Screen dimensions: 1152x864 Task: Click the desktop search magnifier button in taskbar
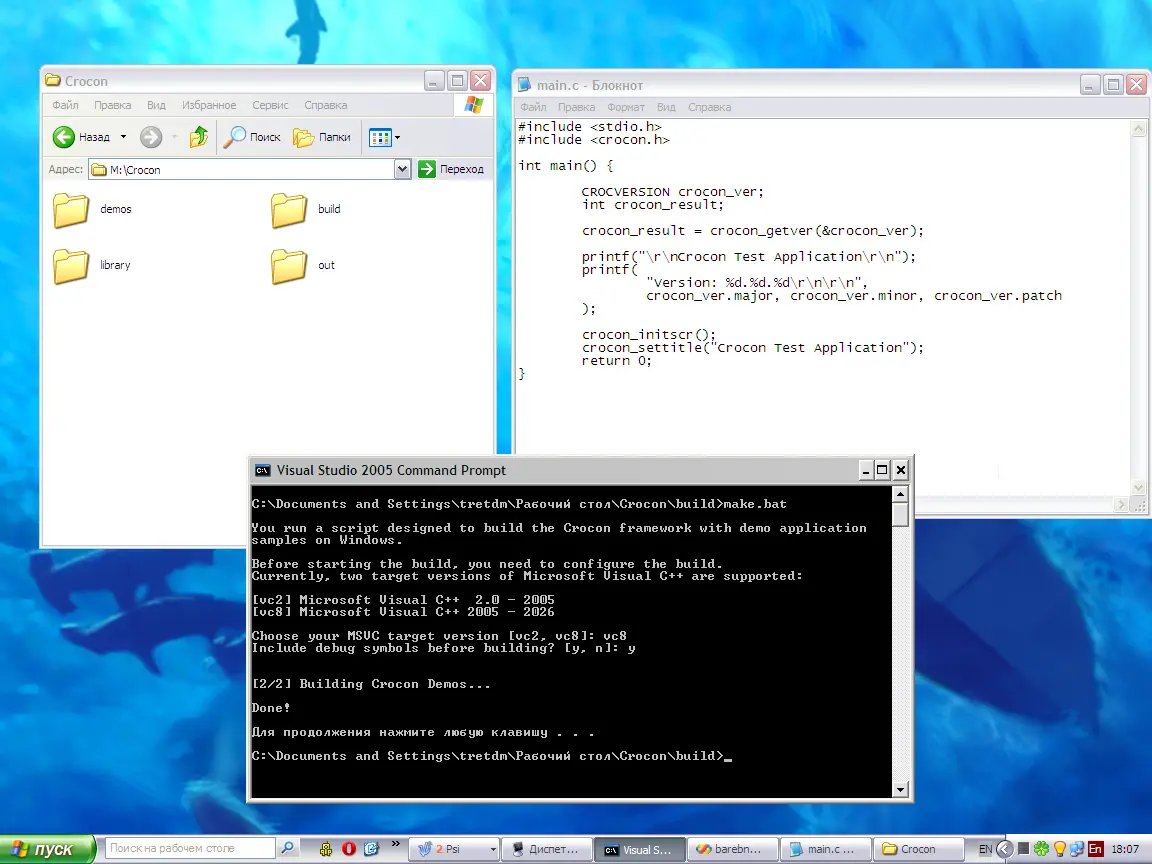click(287, 848)
